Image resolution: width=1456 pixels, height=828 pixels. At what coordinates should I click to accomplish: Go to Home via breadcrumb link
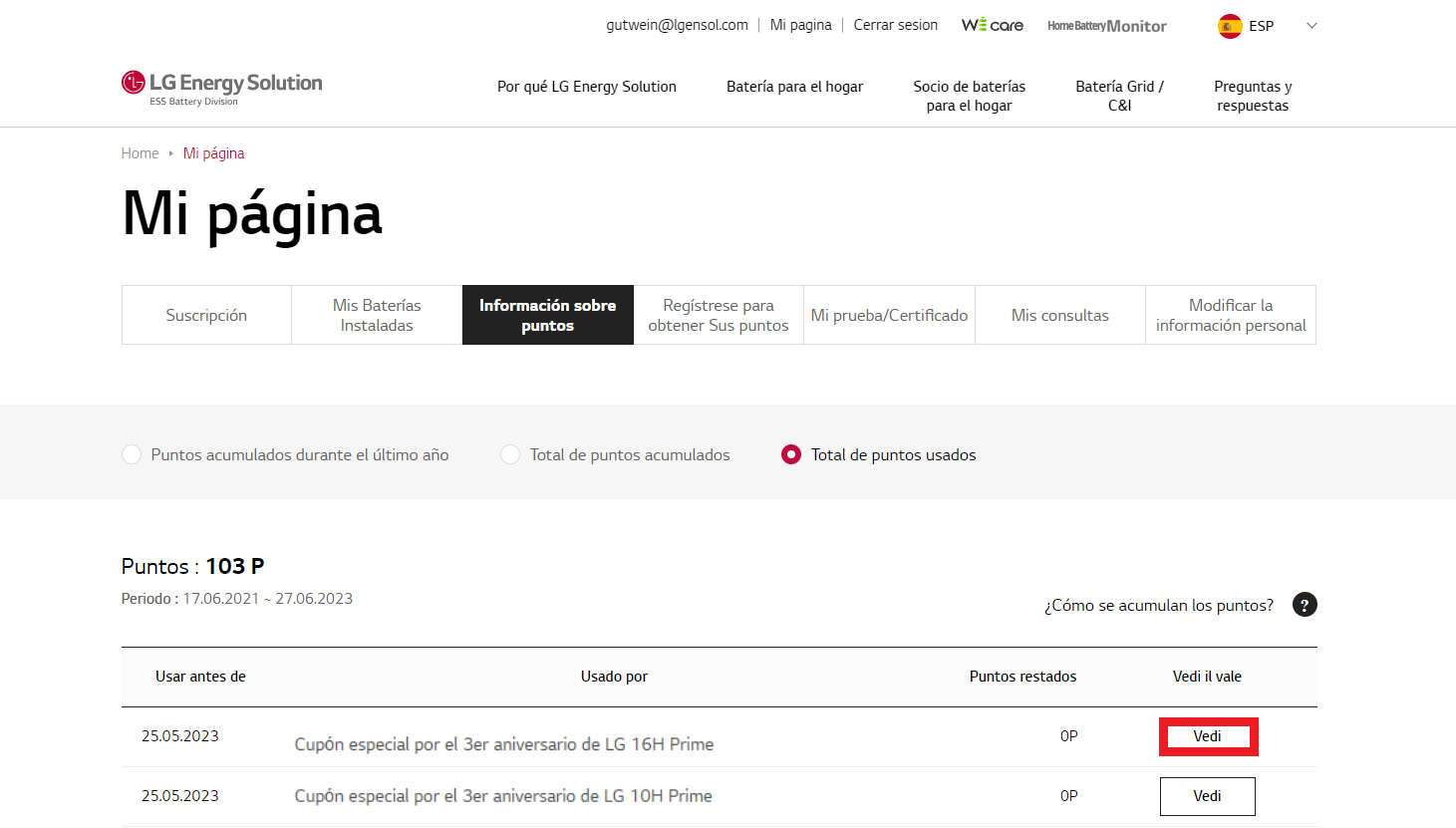(x=140, y=153)
